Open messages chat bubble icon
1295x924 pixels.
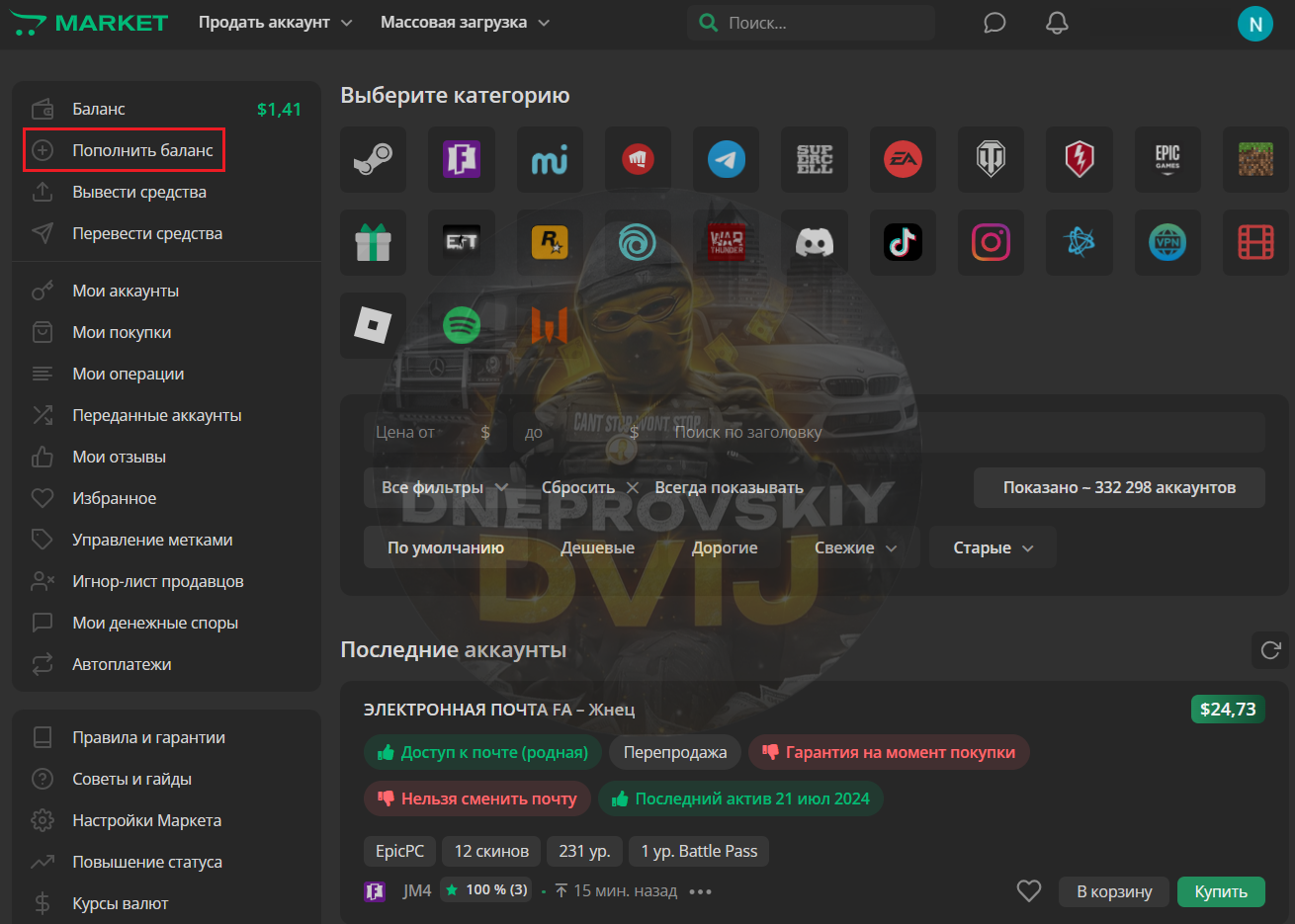(x=994, y=23)
